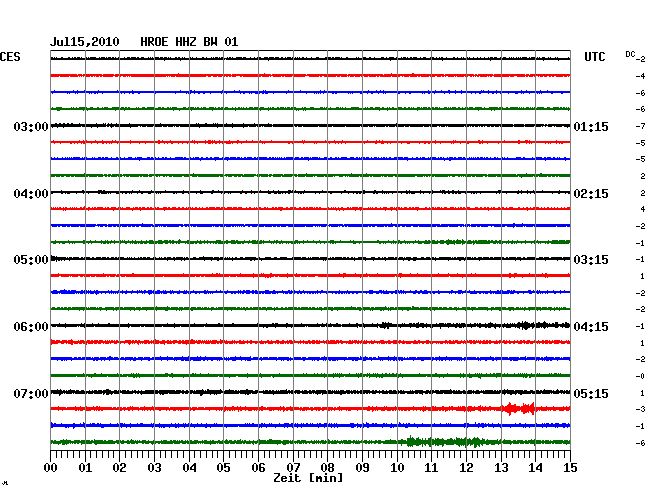This screenshot has height=494, width=650.
Task: Select minute tick label 15
Action: point(570,467)
